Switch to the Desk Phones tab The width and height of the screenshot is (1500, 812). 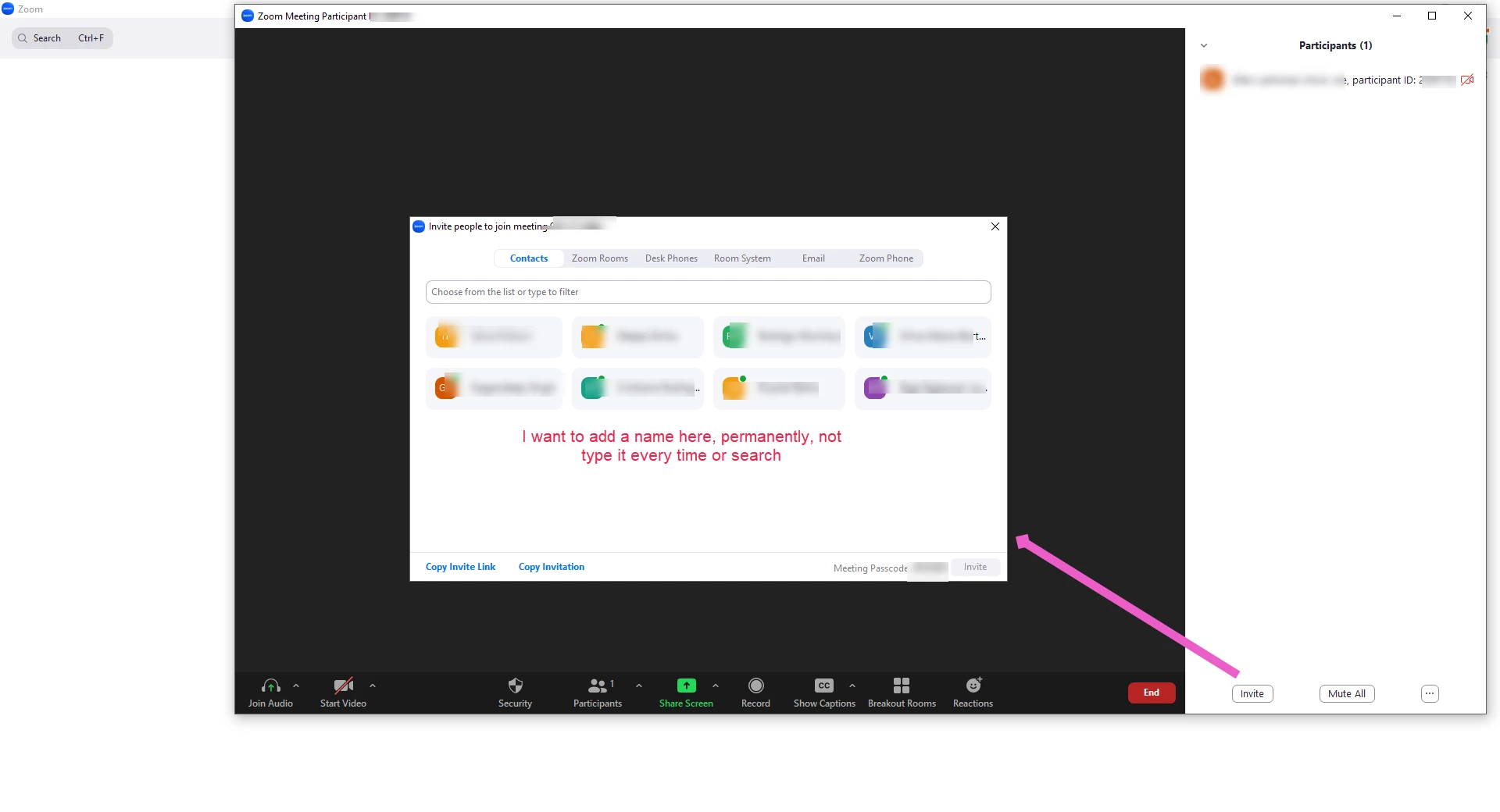tap(671, 258)
